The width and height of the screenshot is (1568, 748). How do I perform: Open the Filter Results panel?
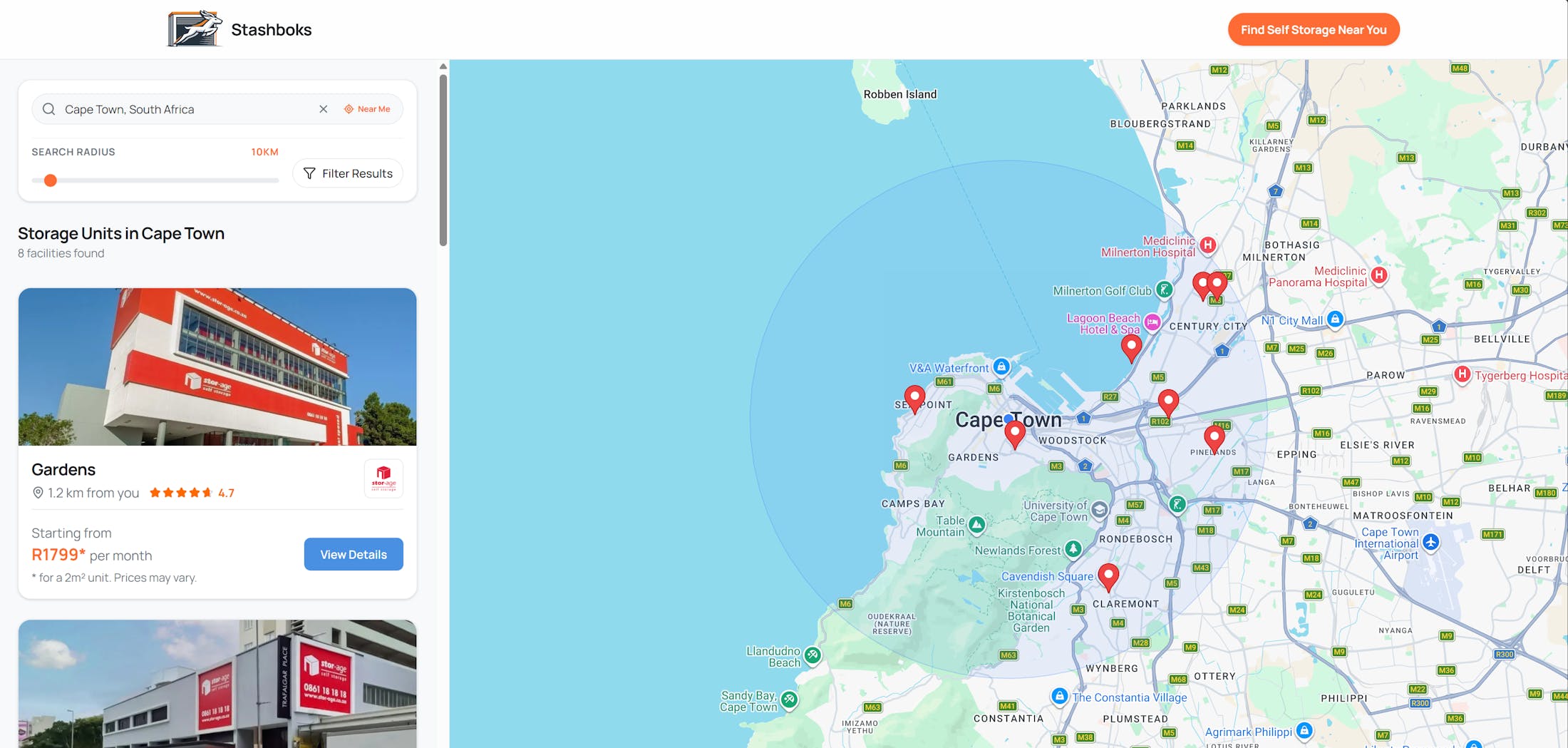pyautogui.click(x=348, y=173)
